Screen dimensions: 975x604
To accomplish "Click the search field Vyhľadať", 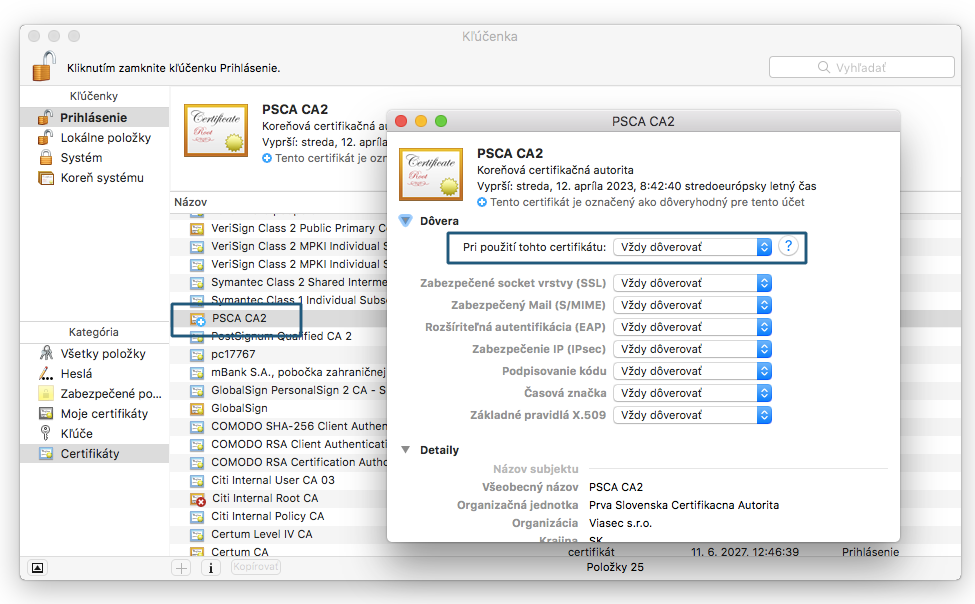I will click(x=861, y=67).
